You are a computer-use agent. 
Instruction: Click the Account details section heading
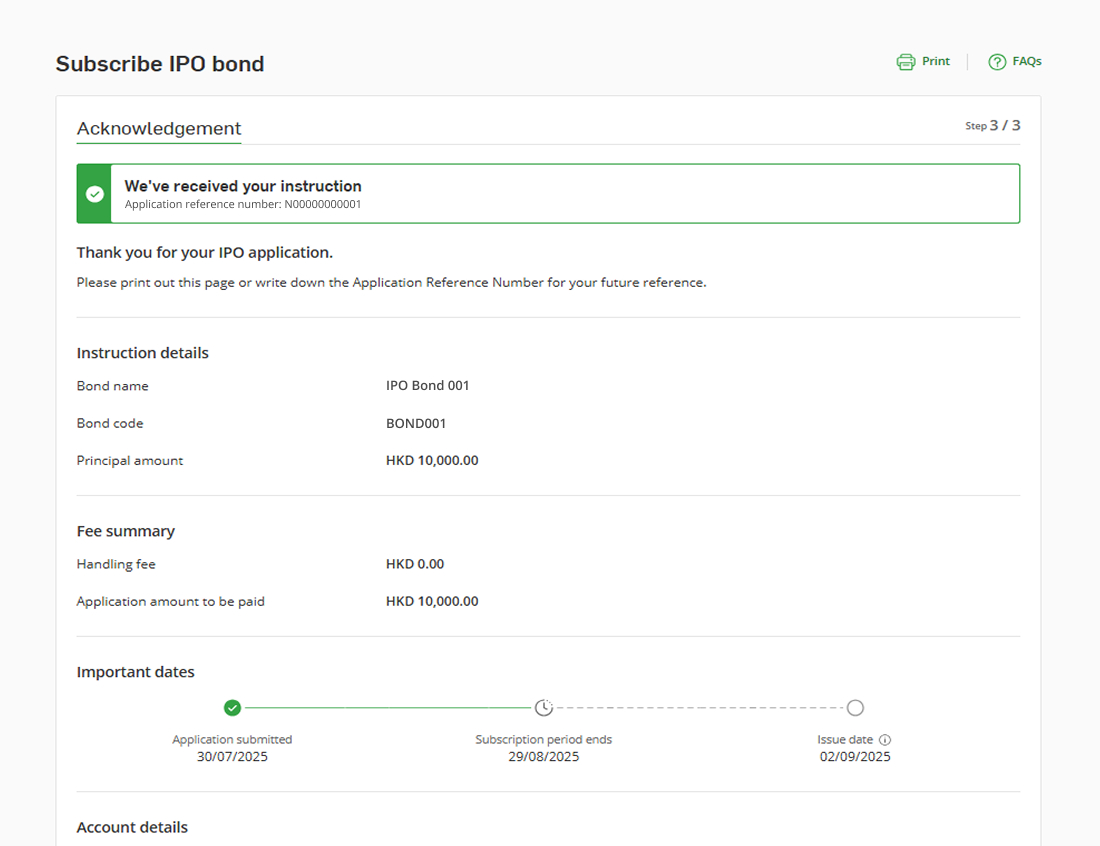[x=132, y=827]
